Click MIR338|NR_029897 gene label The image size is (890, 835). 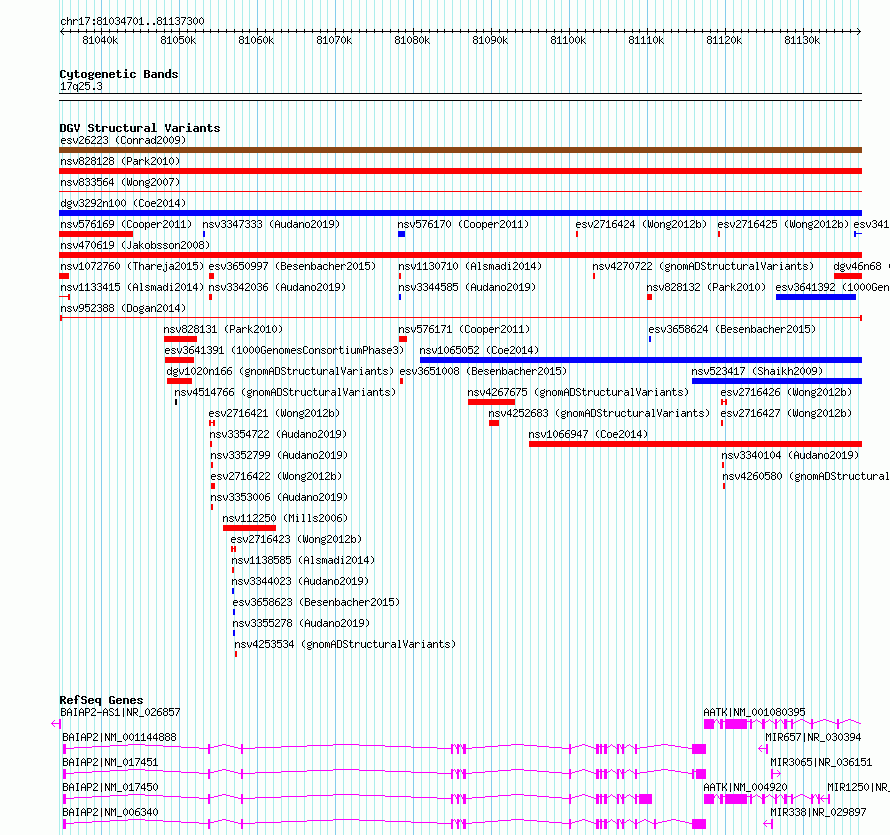[x=818, y=812]
